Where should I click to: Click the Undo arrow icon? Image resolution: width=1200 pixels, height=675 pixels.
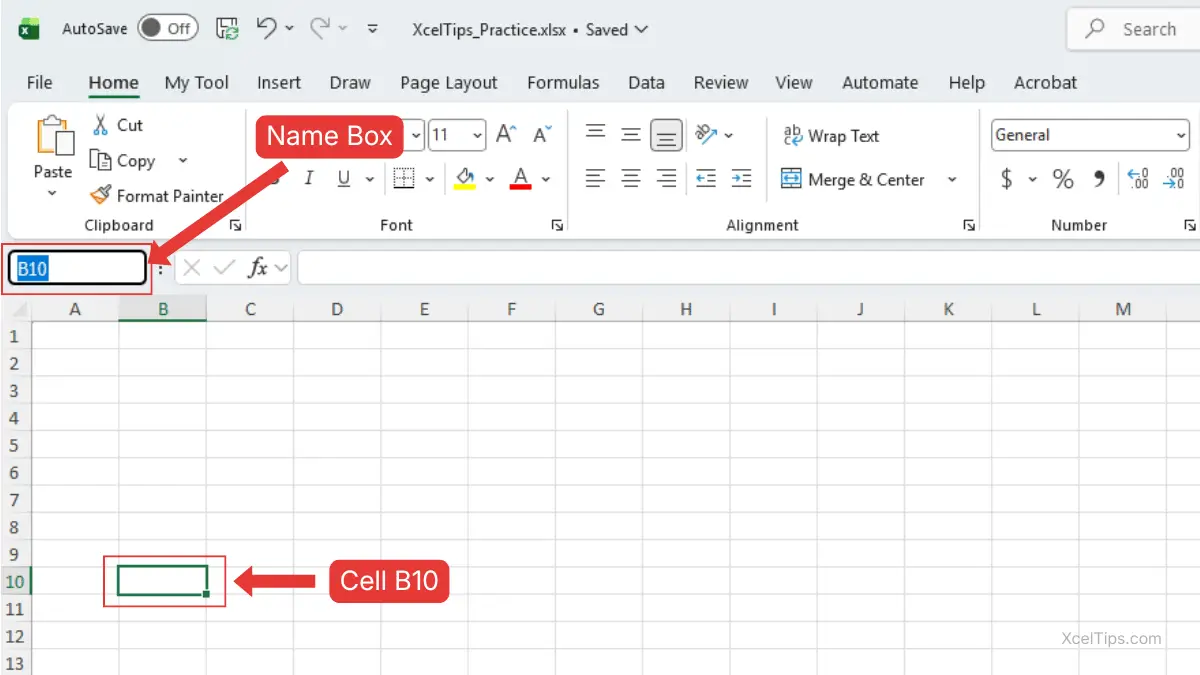pyautogui.click(x=266, y=29)
